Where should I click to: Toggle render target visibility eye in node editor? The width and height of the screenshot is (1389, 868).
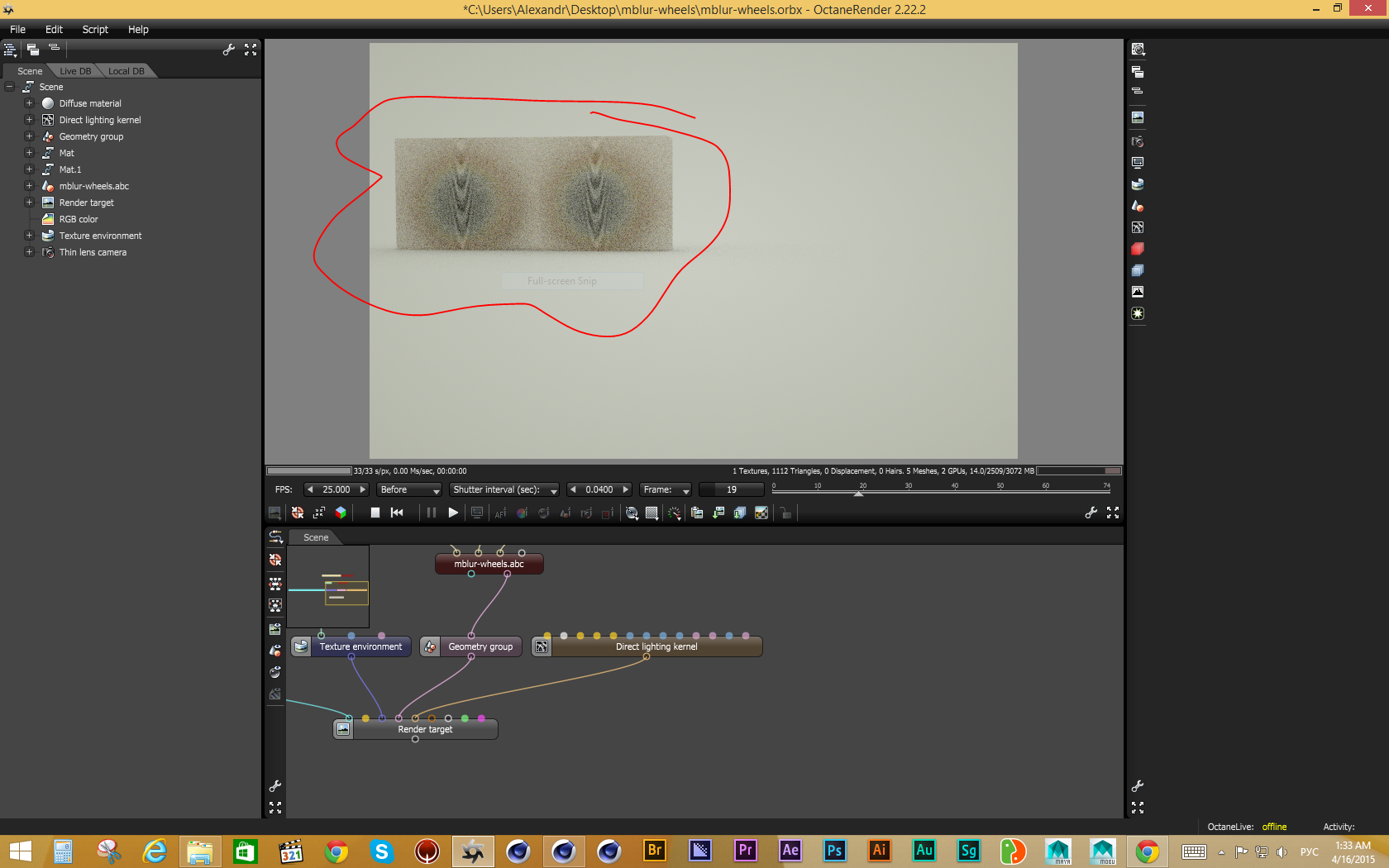pyautogui.click(x=275, y=629)
